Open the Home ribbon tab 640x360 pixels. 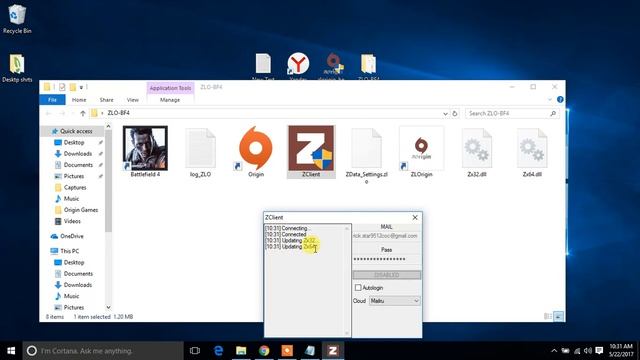click(79, 100)
